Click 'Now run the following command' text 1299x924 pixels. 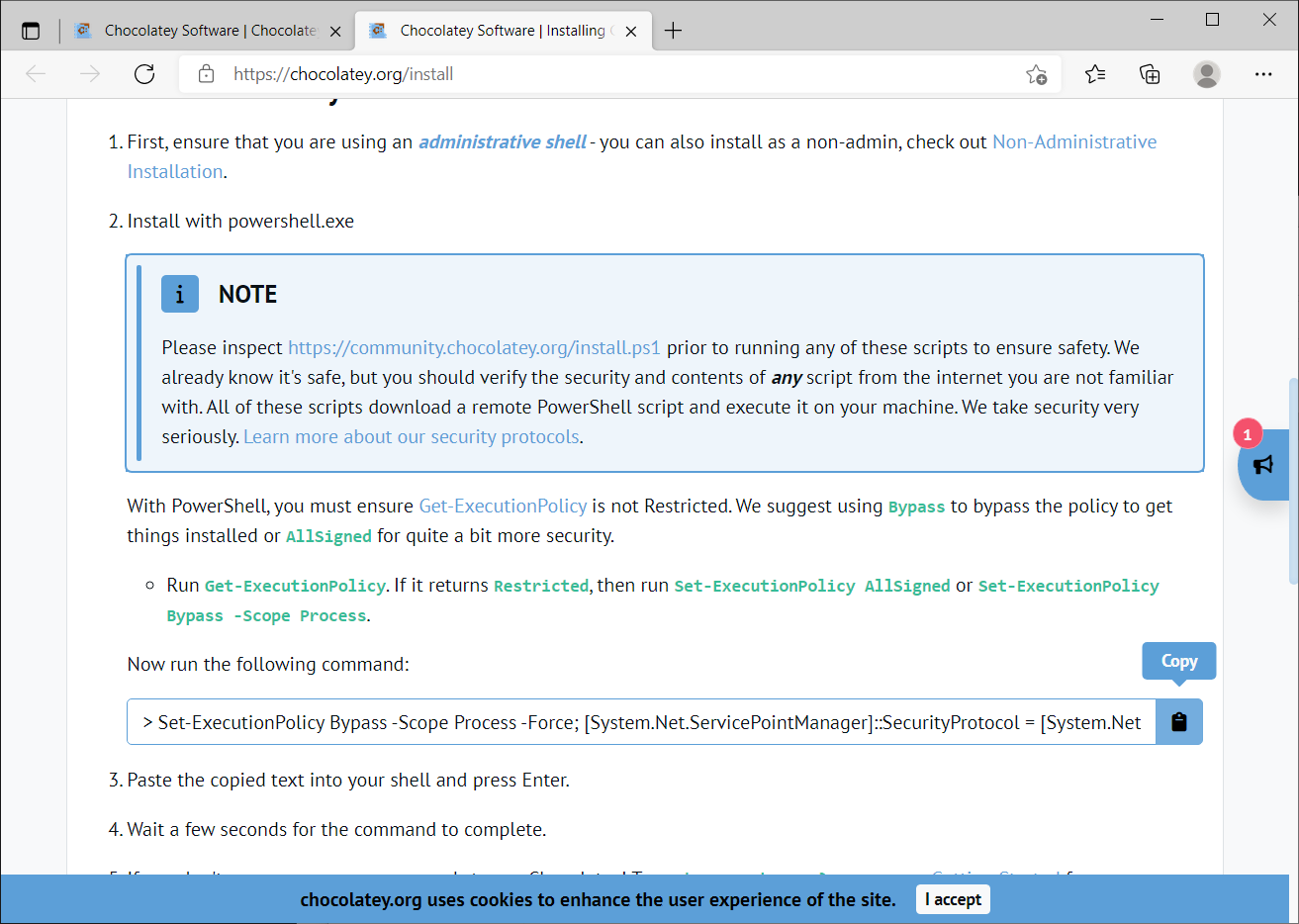tap(268, 664)
